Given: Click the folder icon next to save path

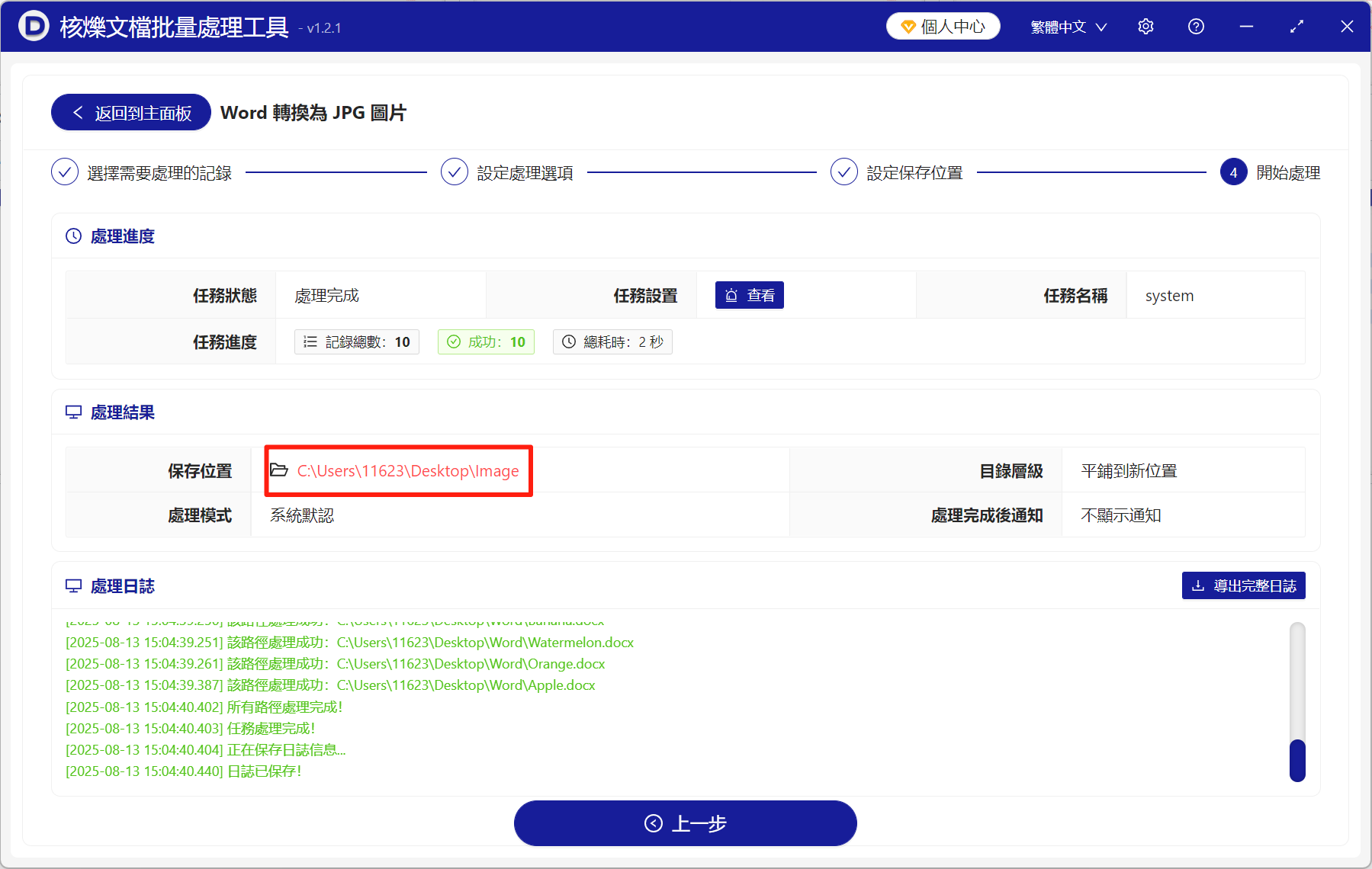Looking at the screenshot, I should click(278, 470).
